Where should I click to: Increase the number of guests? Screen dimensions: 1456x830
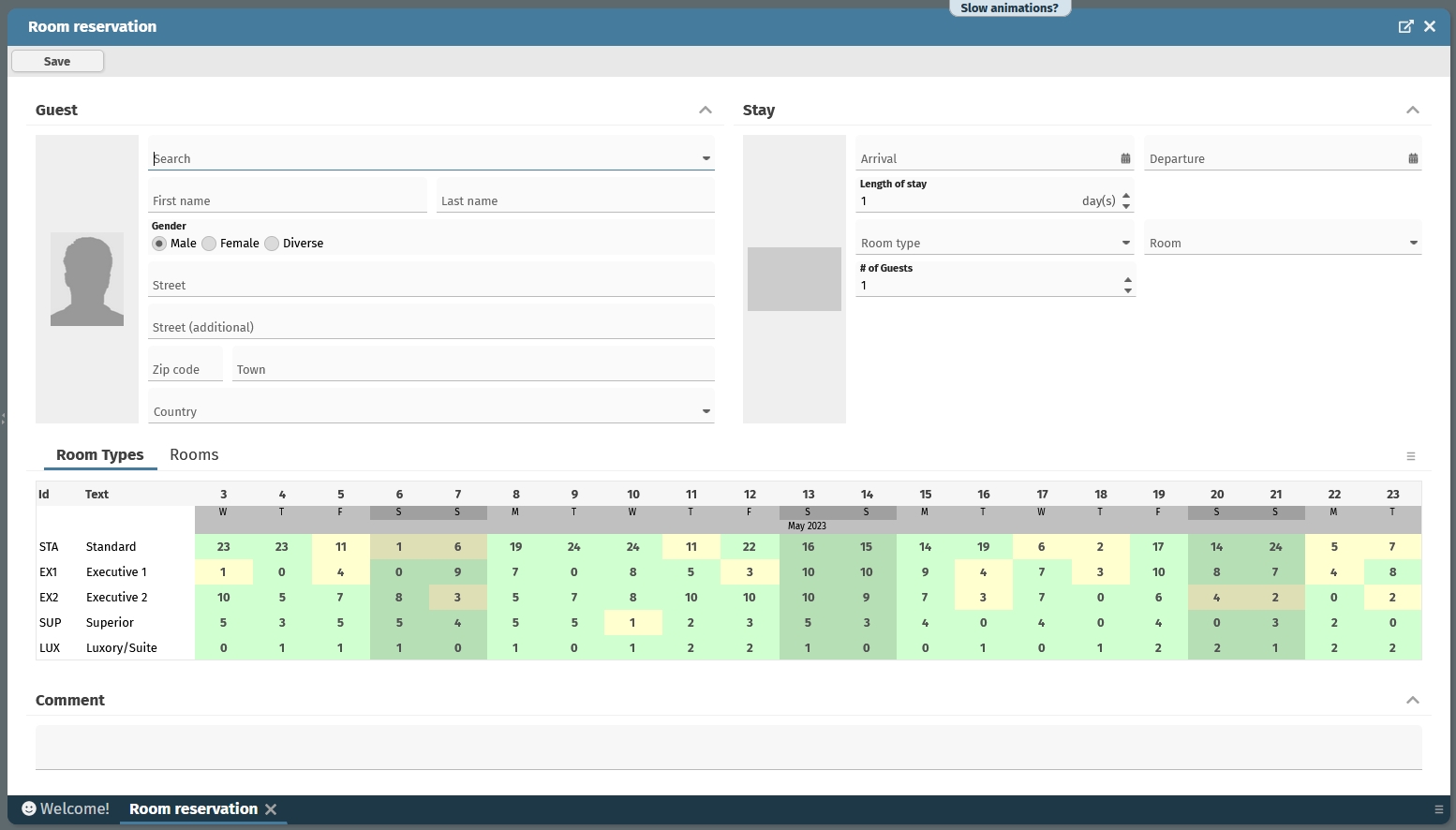[x=1128, y=280]
